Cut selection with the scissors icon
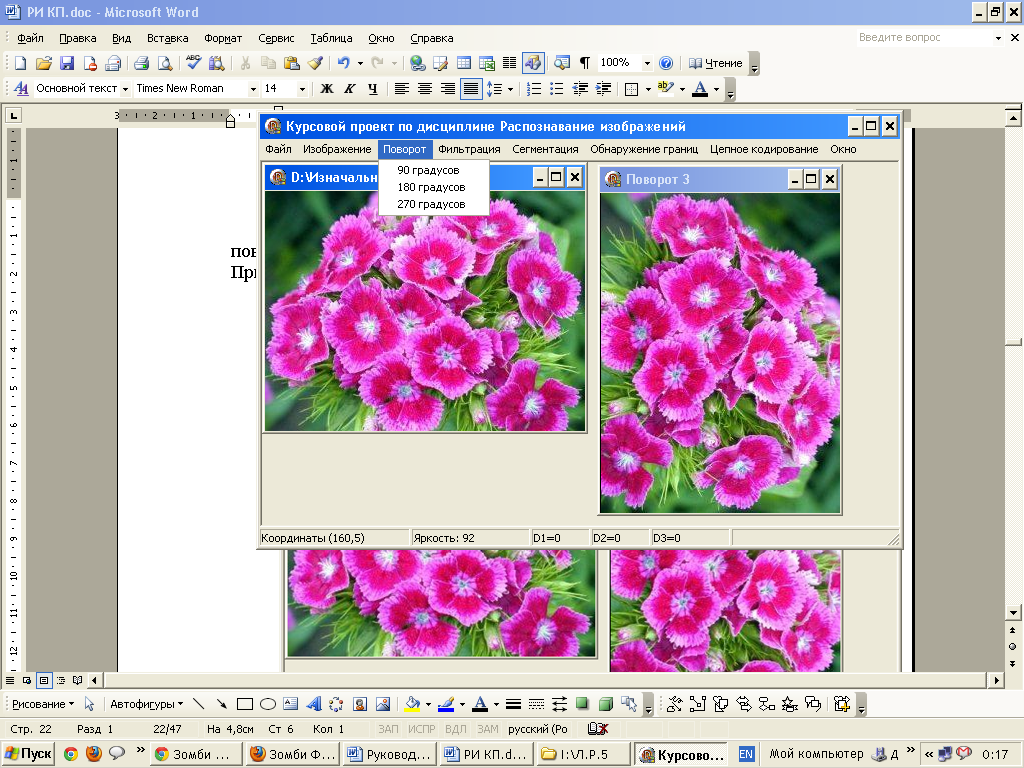This screenshot has width=1024, height=768. [x=246, y=63]
